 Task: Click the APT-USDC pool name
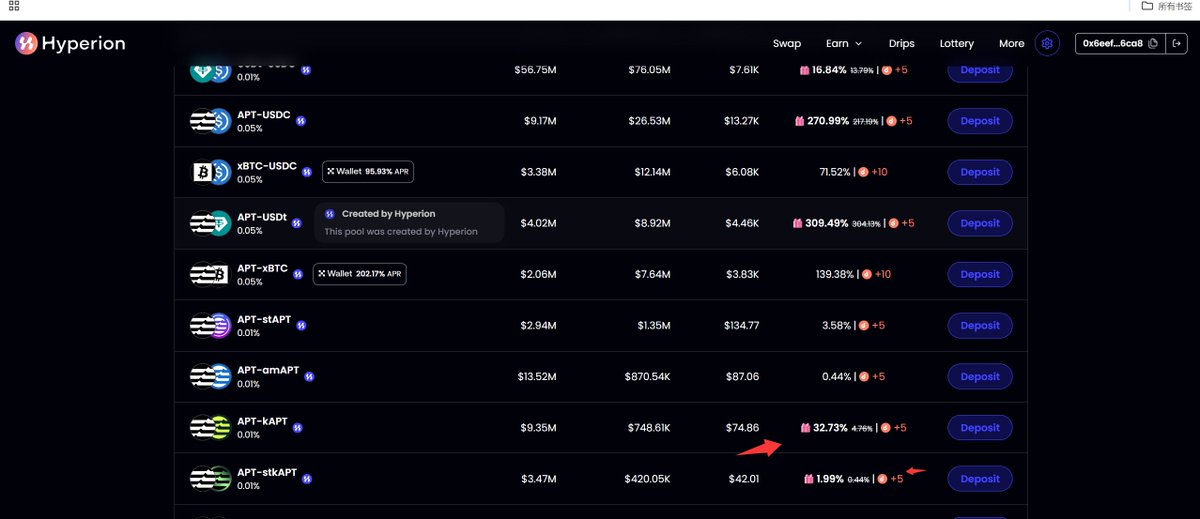264,115
